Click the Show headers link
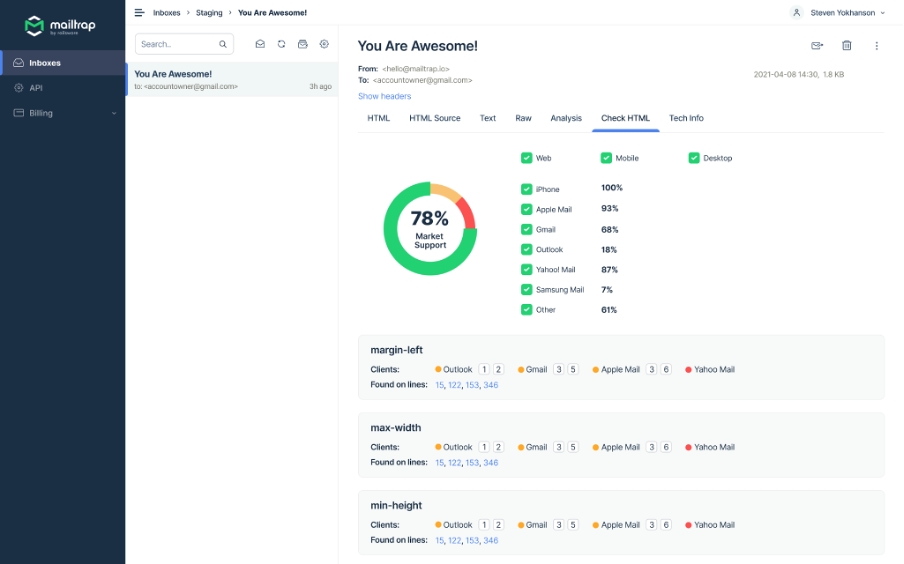This screenshot has height=564, width=904. coord(385,96)
